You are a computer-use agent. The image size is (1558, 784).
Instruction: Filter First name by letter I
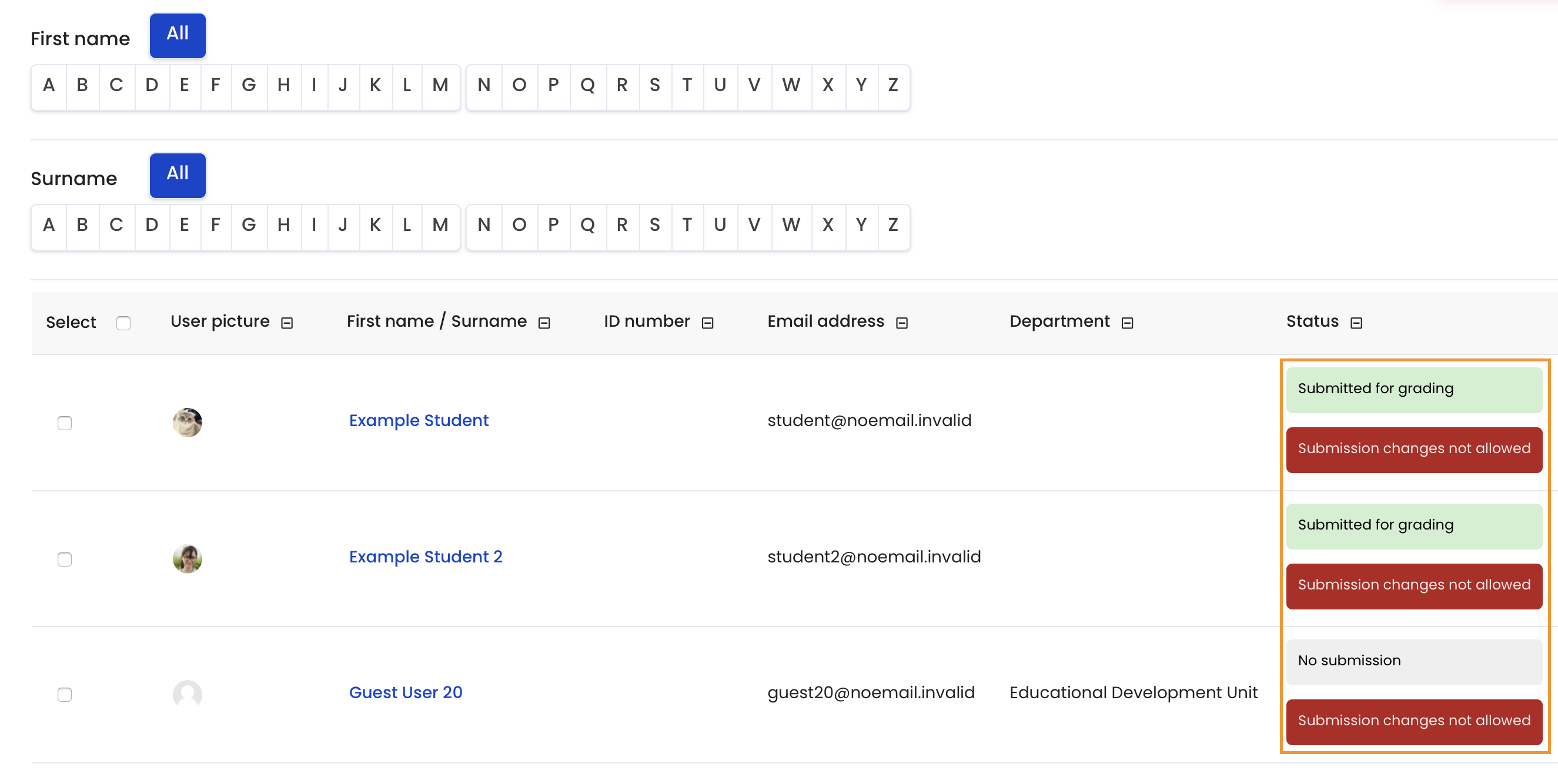314,87
